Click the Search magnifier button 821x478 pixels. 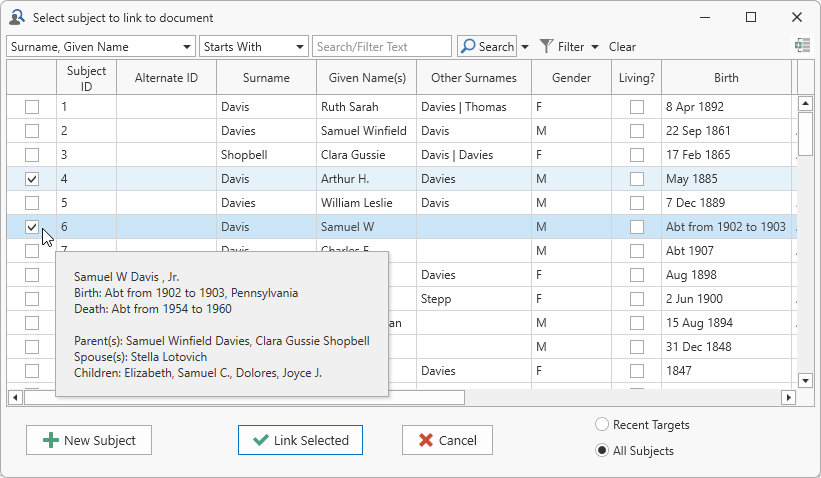(x=487, y=47)
